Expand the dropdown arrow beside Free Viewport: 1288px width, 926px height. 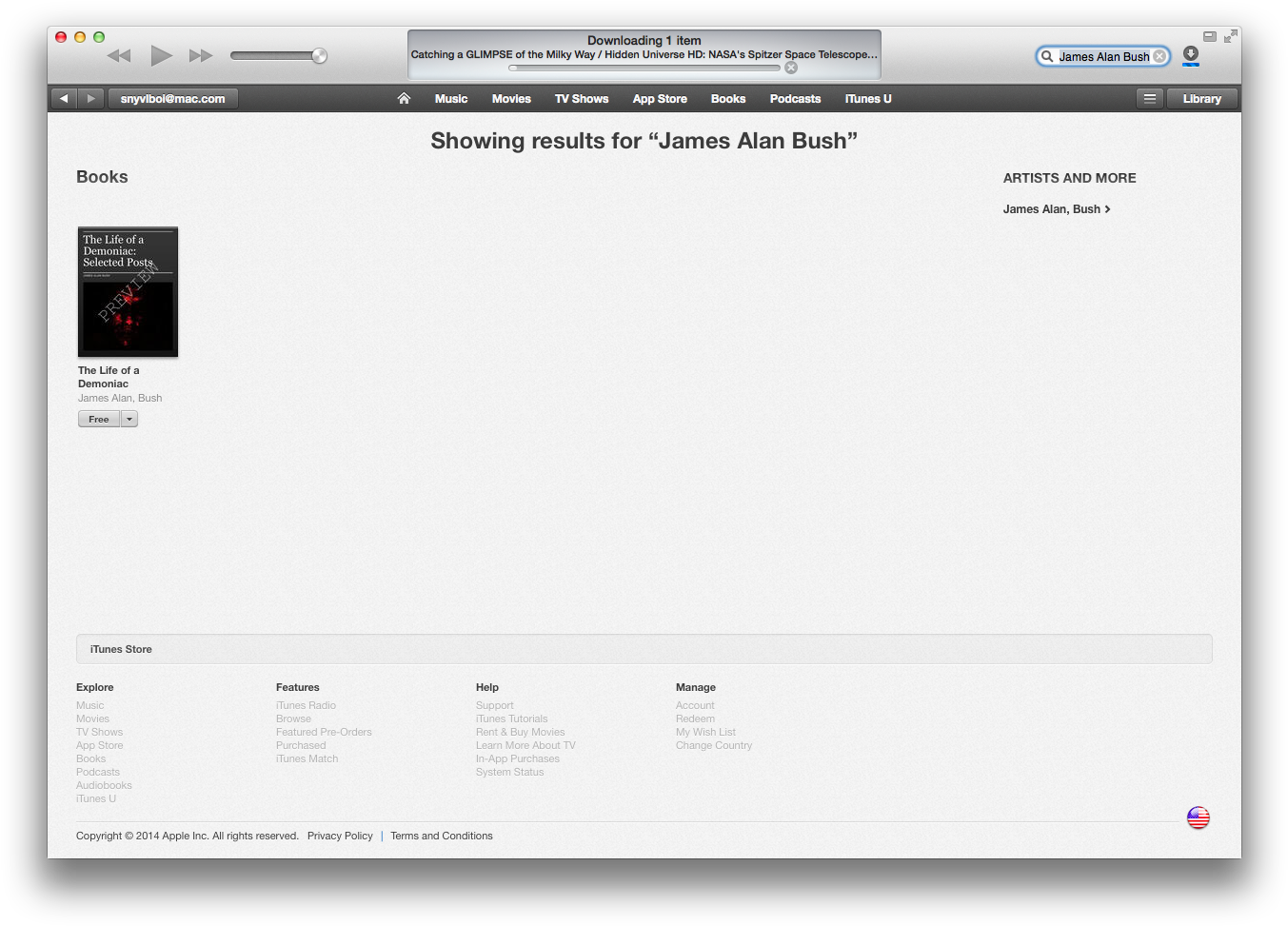129,419
